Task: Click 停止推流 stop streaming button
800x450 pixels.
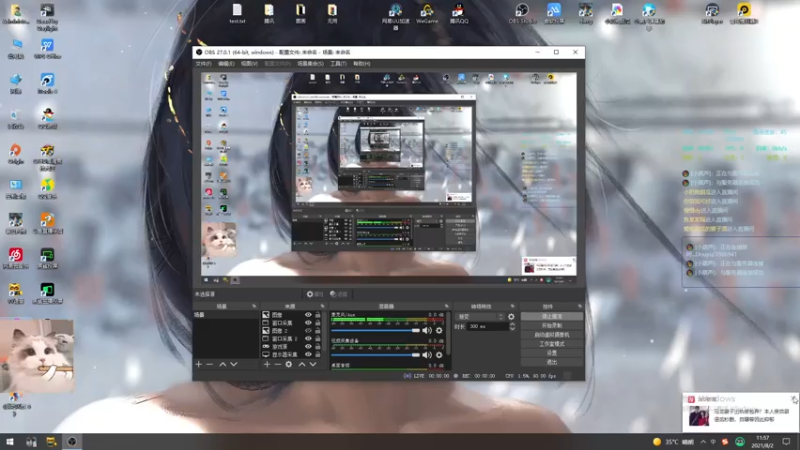Action: click(x=552, y=316)
